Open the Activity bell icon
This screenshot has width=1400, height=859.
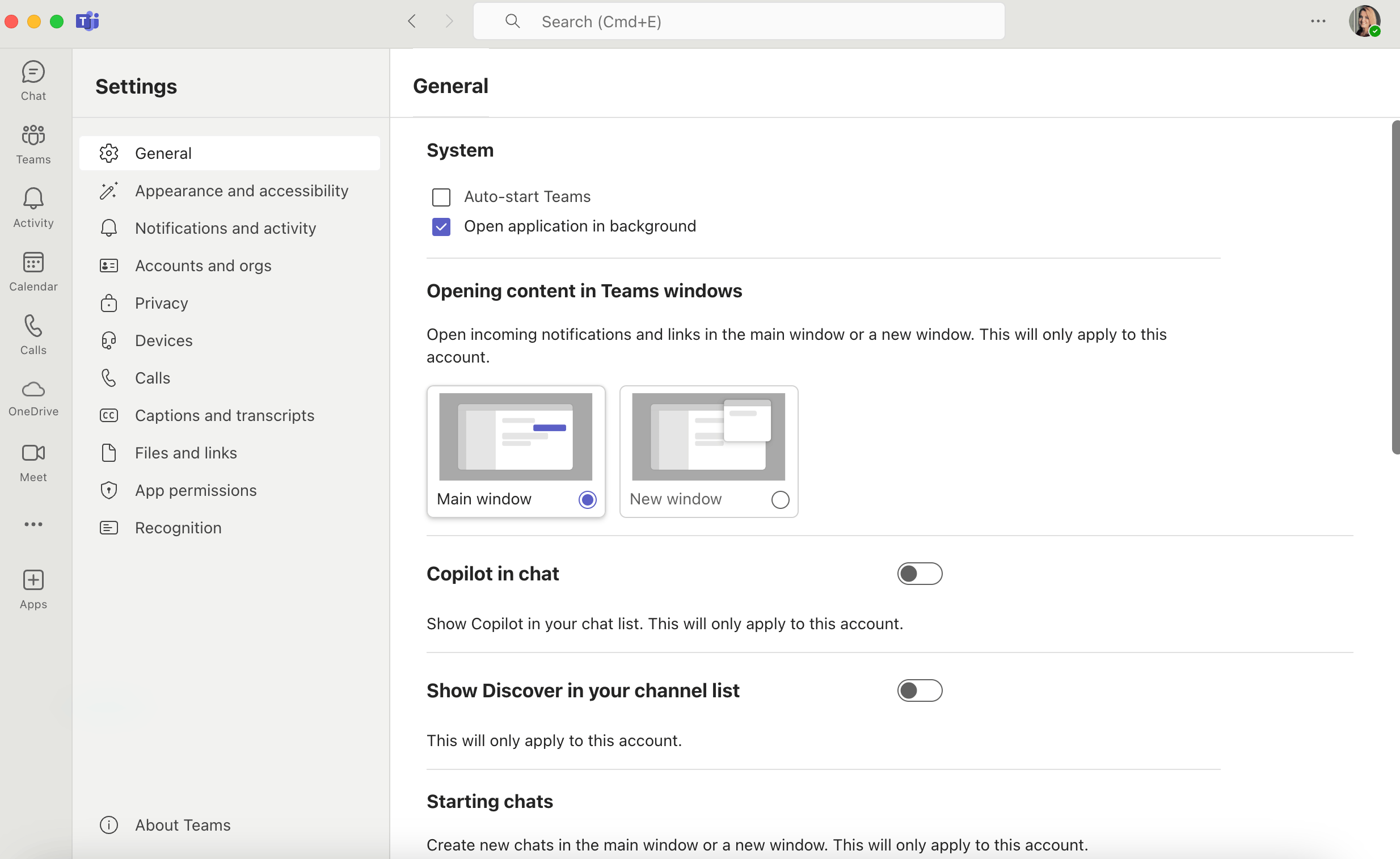[33, 208]
